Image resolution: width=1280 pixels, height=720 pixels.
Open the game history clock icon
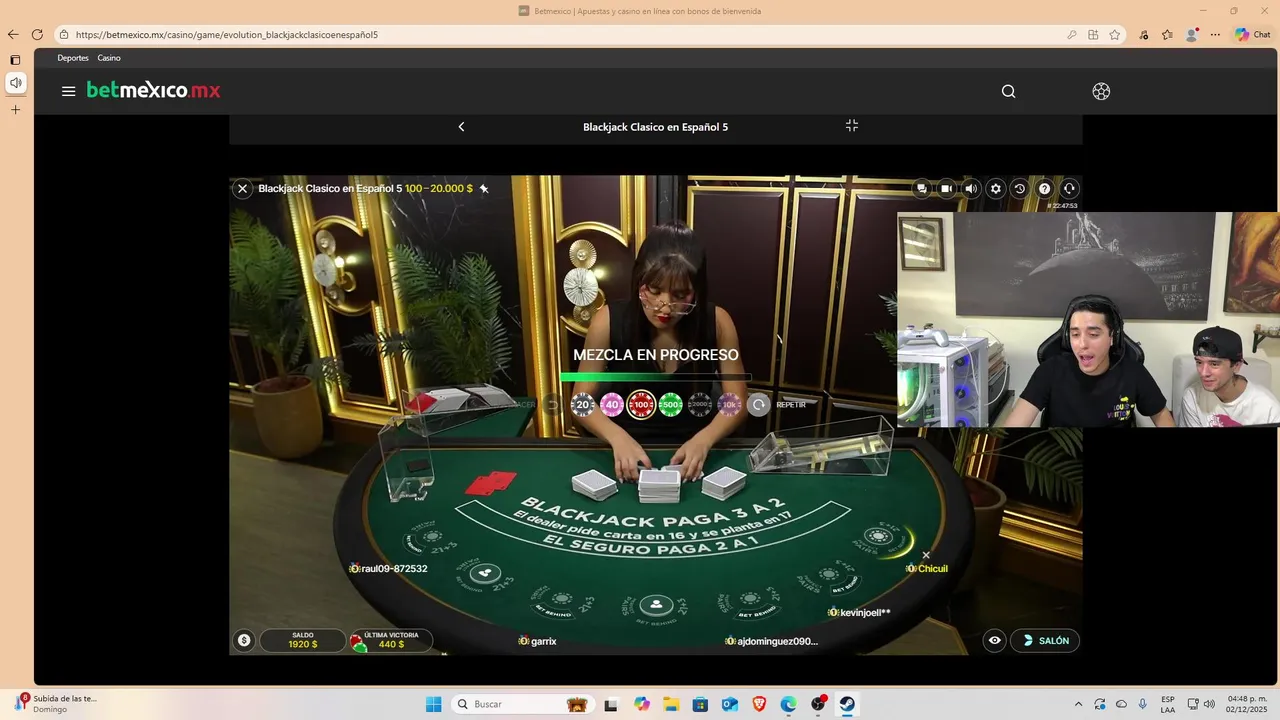(1019, 188)
